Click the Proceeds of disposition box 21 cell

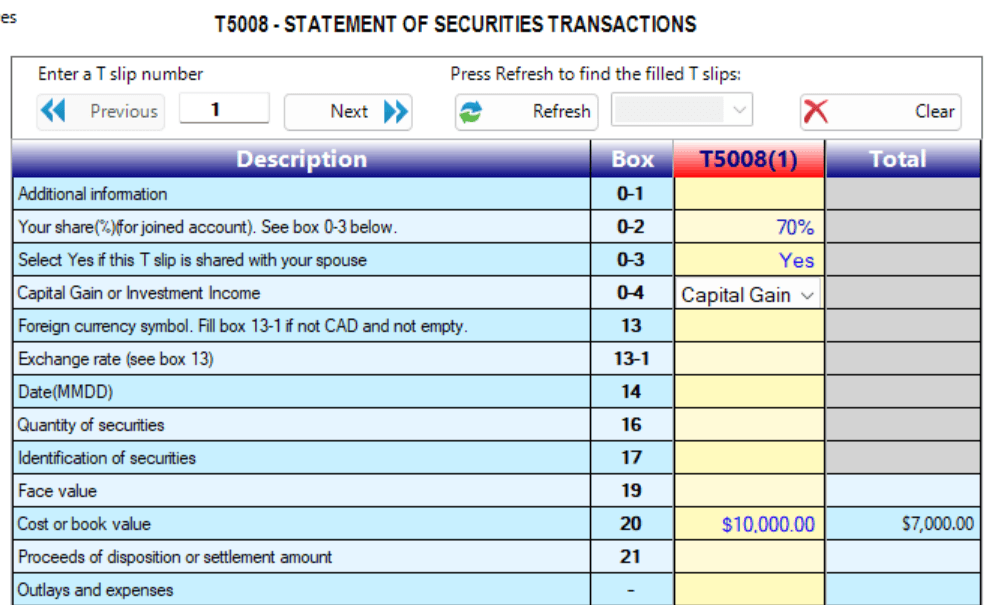click(x=749, y=557)
